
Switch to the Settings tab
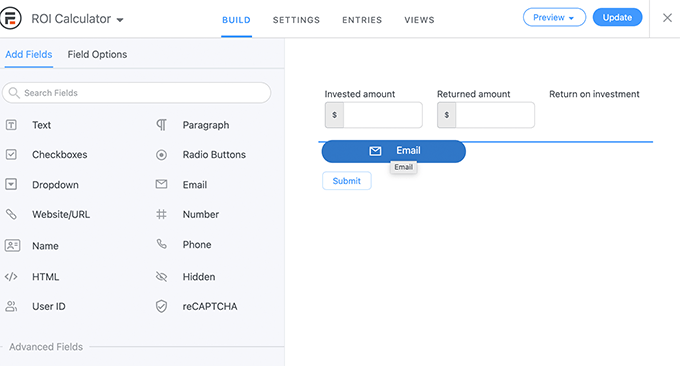296,20
